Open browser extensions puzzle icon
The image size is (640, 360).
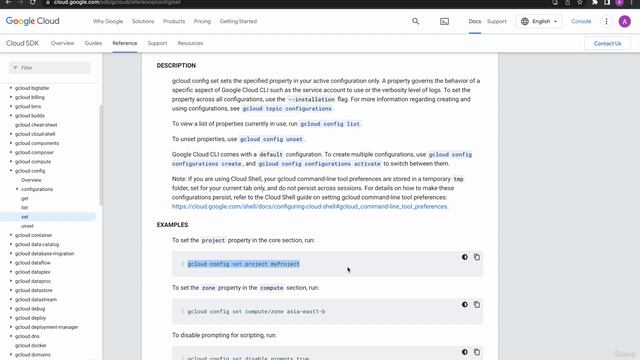pyautogui.click(x=595, y=2)
